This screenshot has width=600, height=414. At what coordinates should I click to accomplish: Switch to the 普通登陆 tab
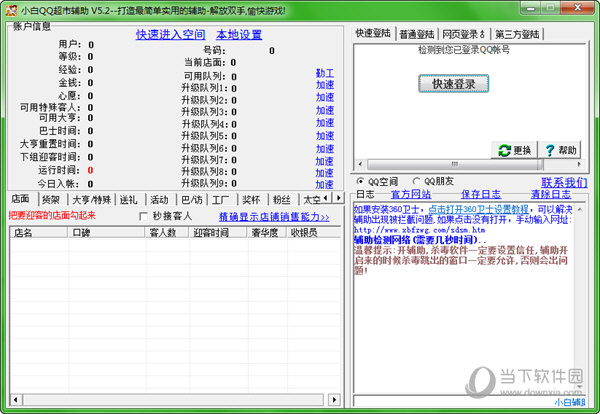point(417,34)
